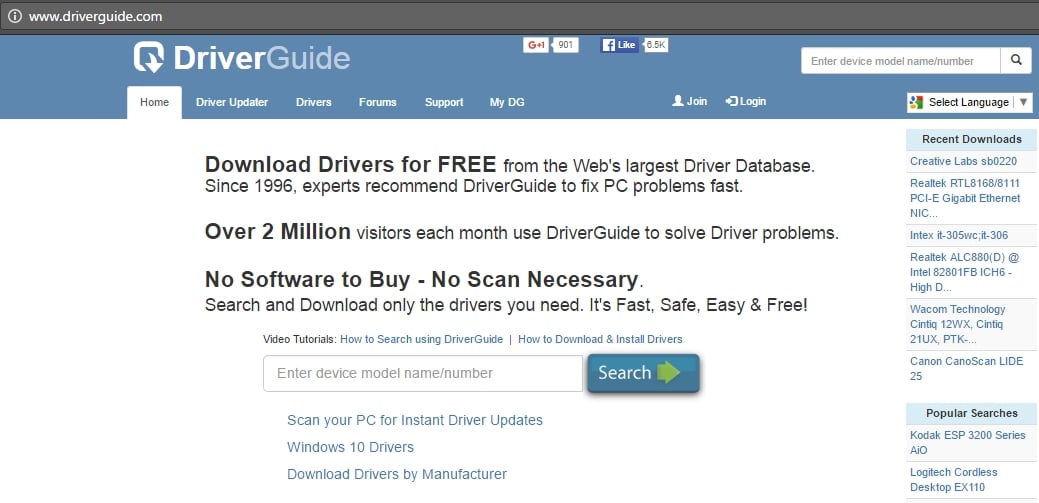Open Logitech Cordless Desktop EX110 link
The width and height of the screenshot is (1039, 503).
(x=954, y=480)
